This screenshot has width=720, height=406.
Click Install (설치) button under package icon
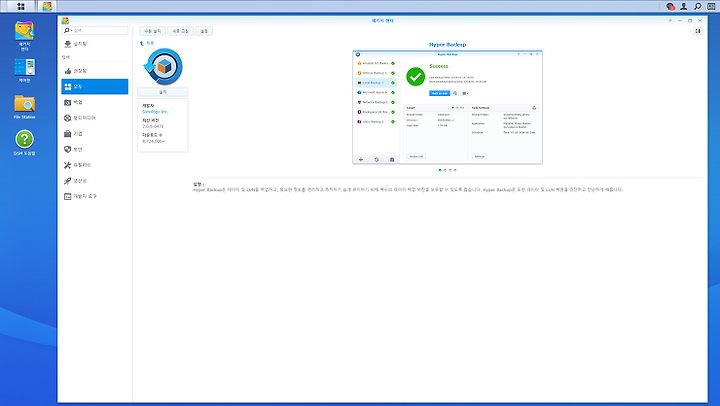point(163,92)
